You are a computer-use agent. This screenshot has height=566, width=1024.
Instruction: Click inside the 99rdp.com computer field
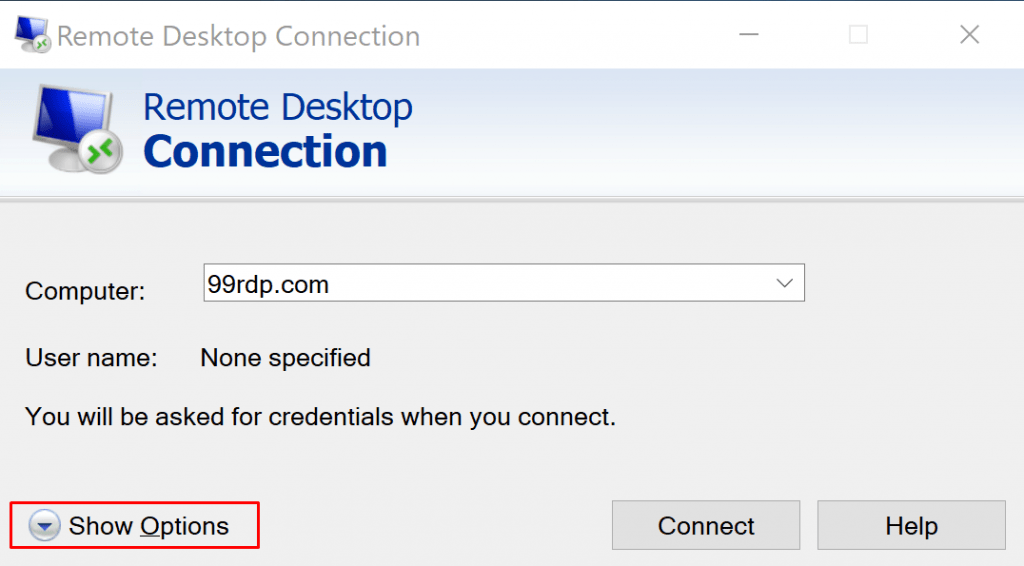pos(480,284)
